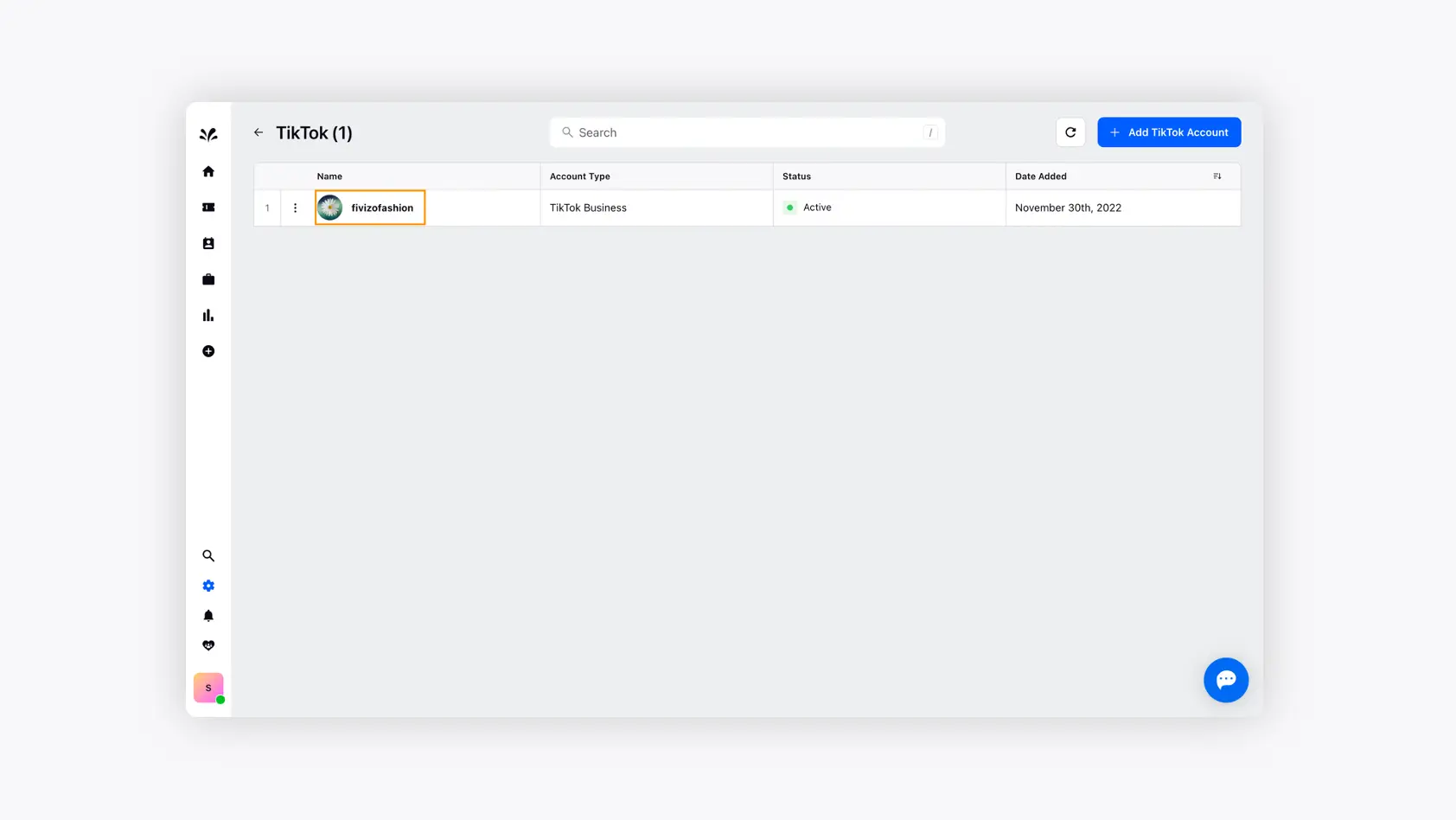Open the sidebar search magnifier icon
The image size is (1456, 820).
pos(208,556)
